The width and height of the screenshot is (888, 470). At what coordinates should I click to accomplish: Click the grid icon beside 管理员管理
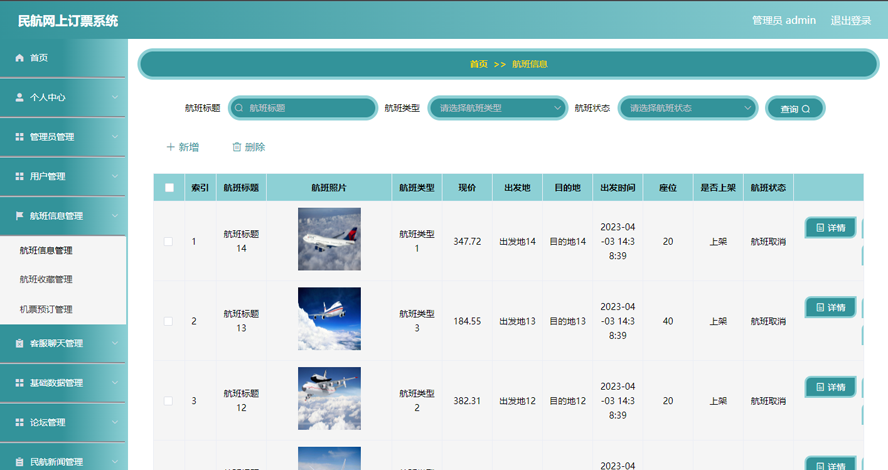[19, 137]
